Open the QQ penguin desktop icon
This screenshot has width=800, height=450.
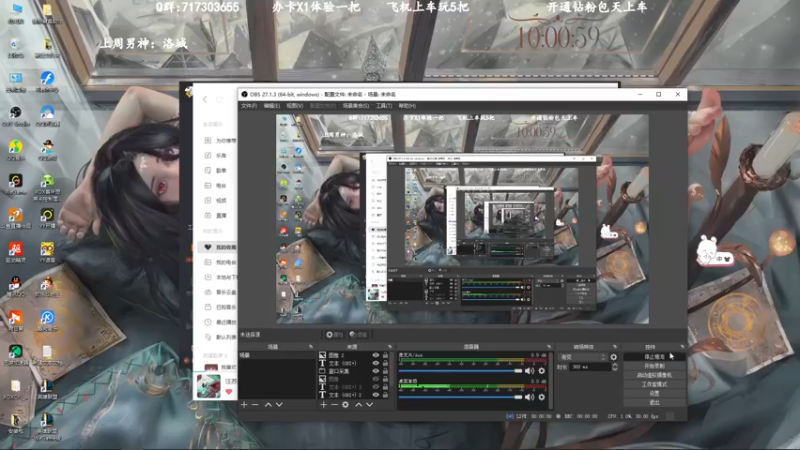coord(15,286)
